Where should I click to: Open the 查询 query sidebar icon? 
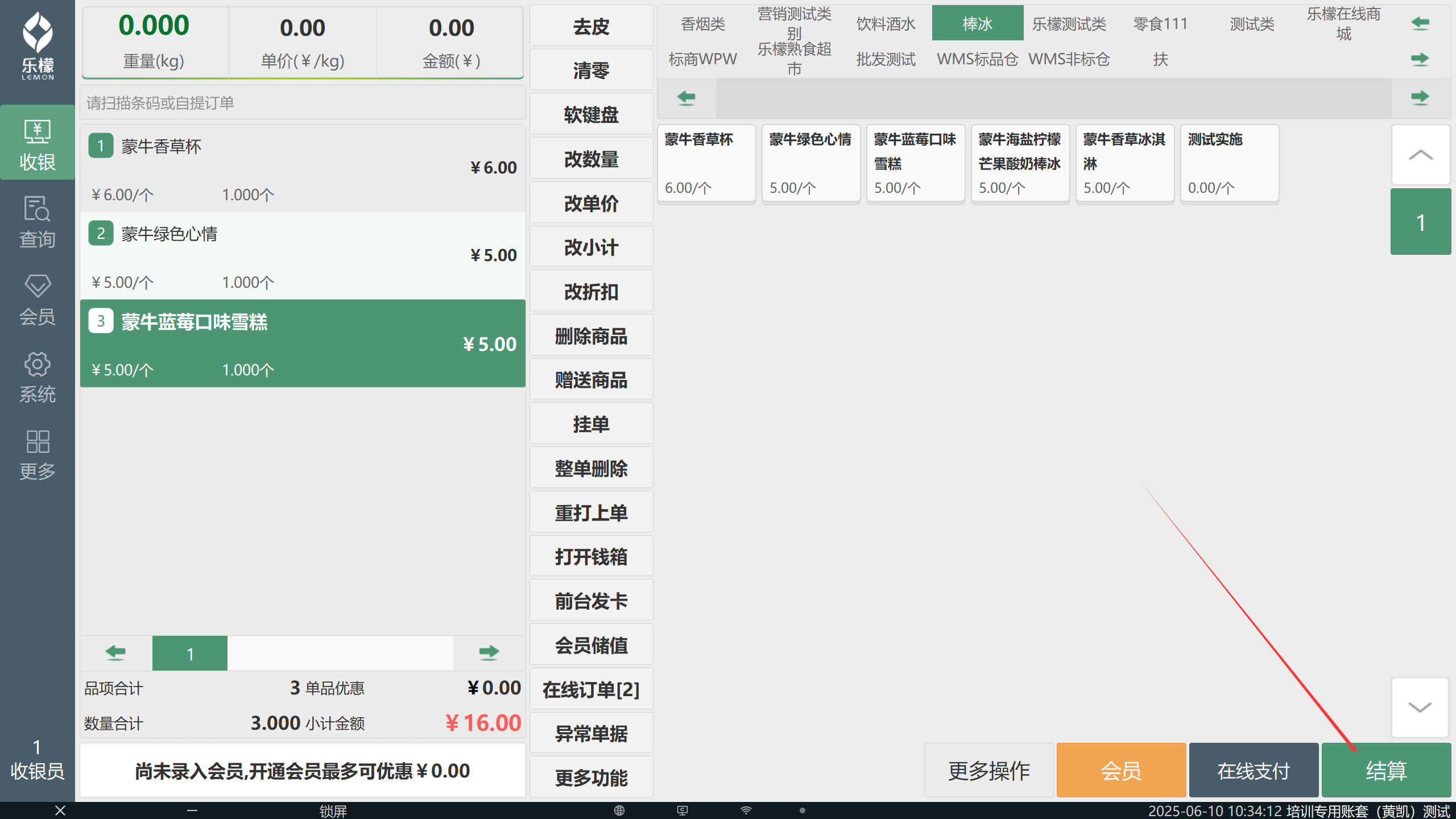point(38,221)
